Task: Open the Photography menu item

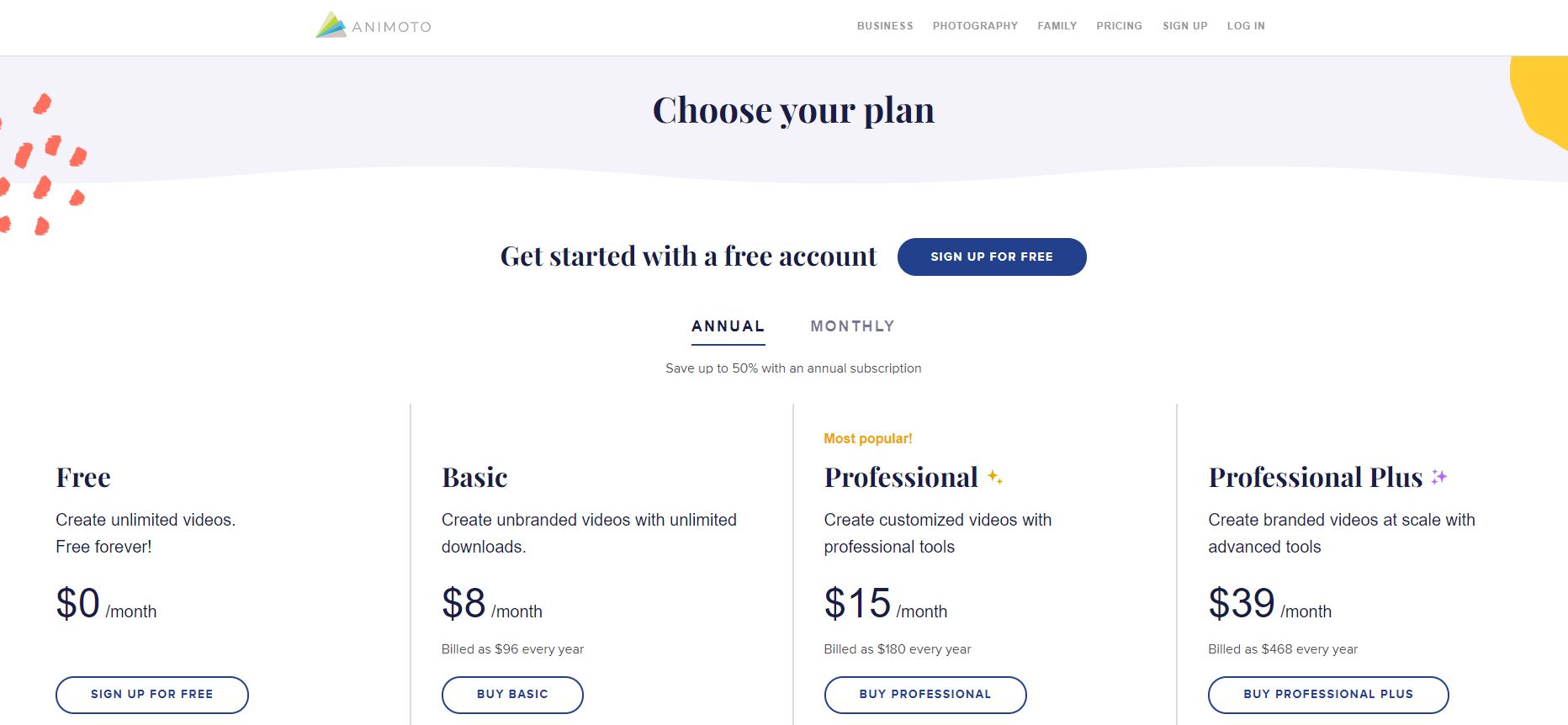Action: point(975,26)
